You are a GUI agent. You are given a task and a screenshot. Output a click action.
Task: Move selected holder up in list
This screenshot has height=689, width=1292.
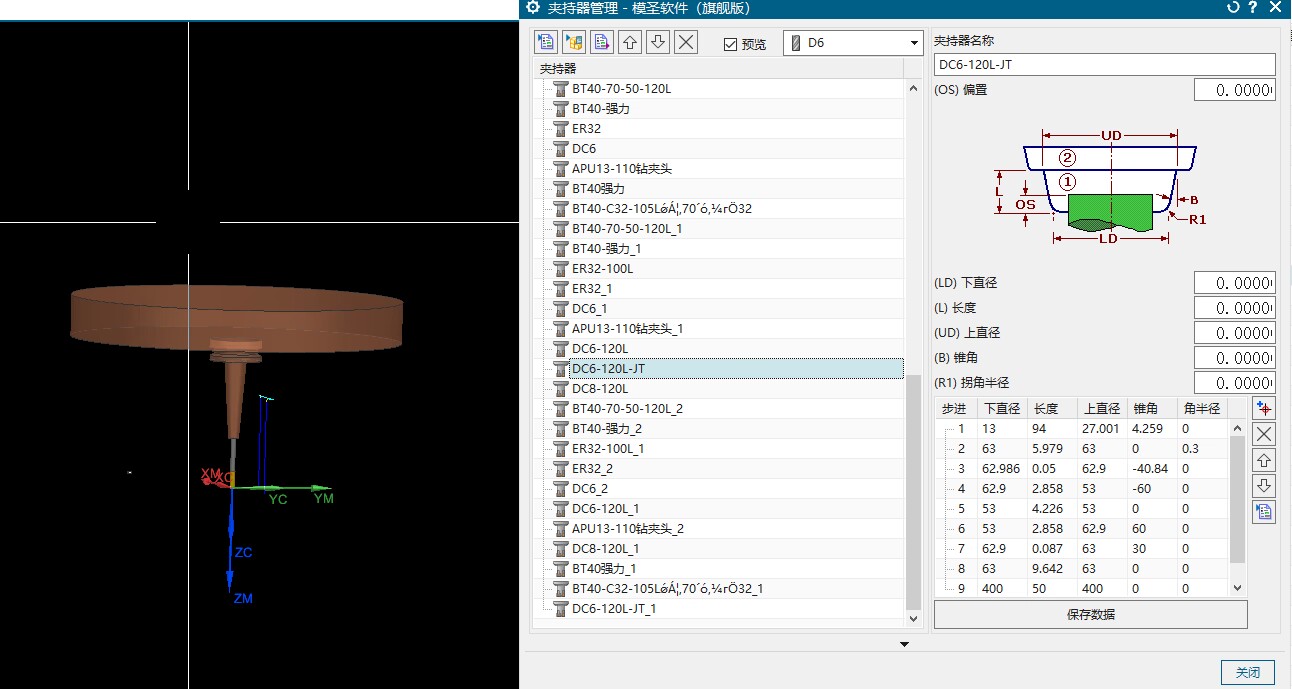[x=630, y=42]
